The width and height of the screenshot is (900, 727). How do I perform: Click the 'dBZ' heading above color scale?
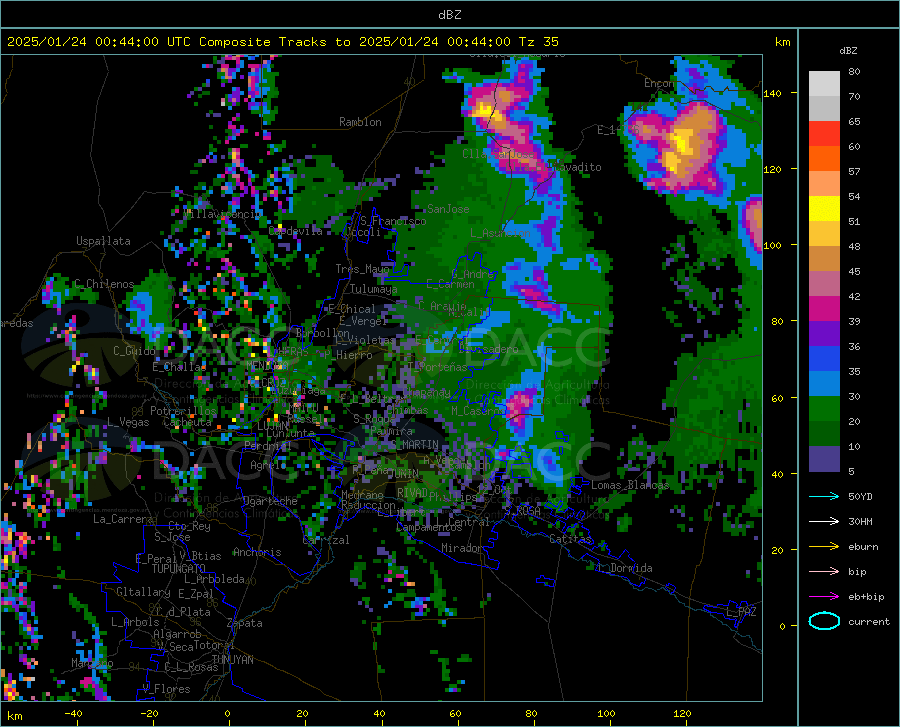coord(848,50)
